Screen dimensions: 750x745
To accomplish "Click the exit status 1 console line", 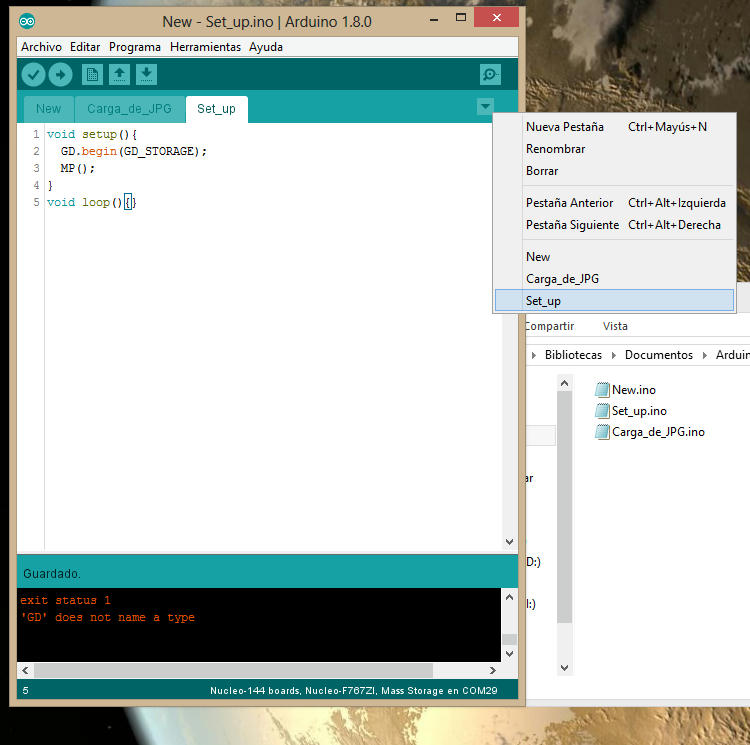I will (x=65, y=600).
